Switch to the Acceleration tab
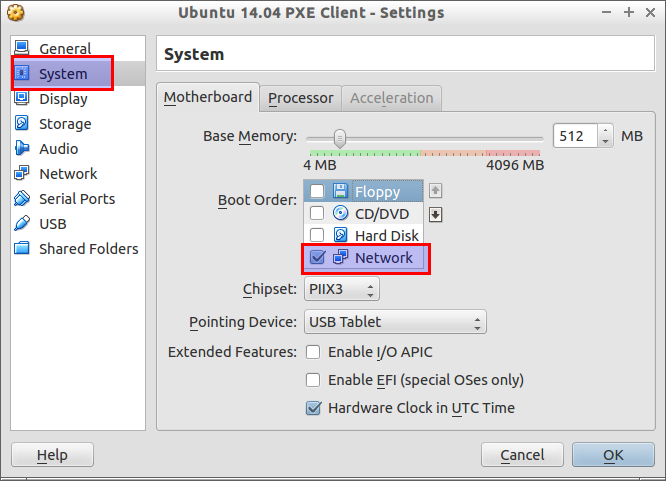The width and height of the screenshot is (666, 481). [391, 98]
